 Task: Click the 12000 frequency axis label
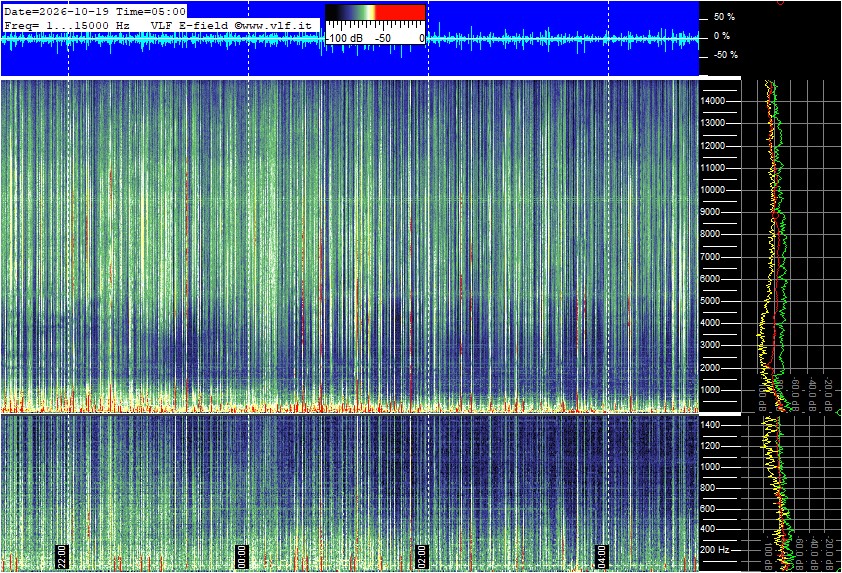(x=713, y=146)
